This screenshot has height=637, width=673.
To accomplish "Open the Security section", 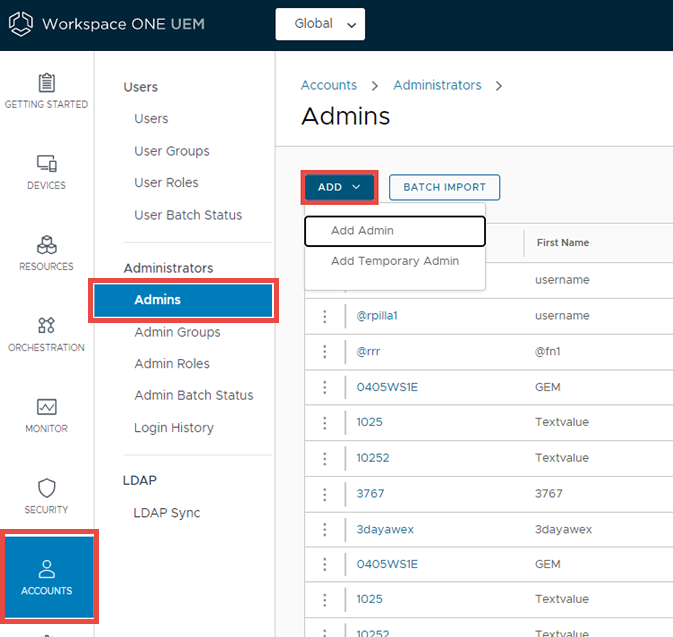I will coord(46,497).
